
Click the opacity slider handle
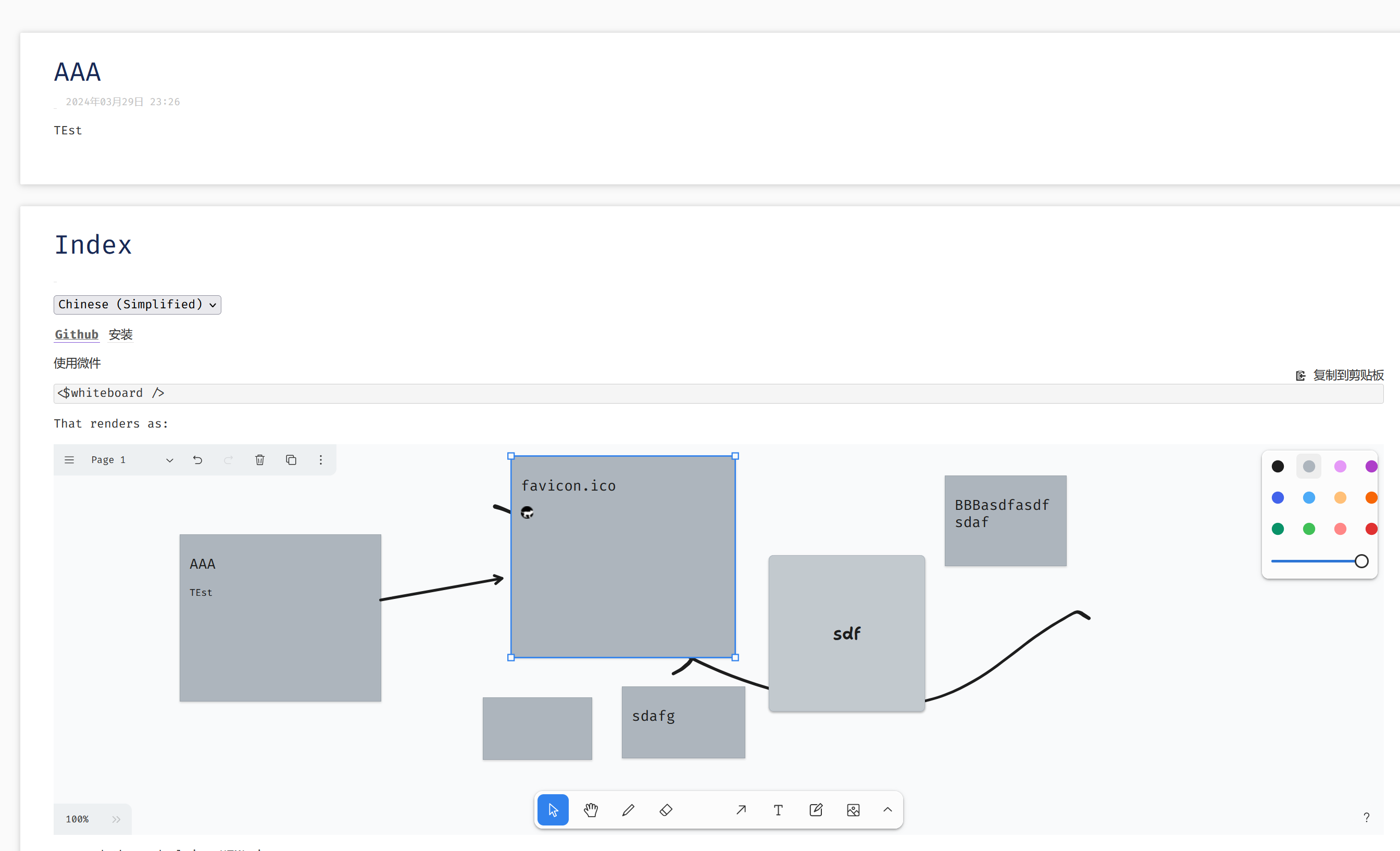pos(1361,561)
